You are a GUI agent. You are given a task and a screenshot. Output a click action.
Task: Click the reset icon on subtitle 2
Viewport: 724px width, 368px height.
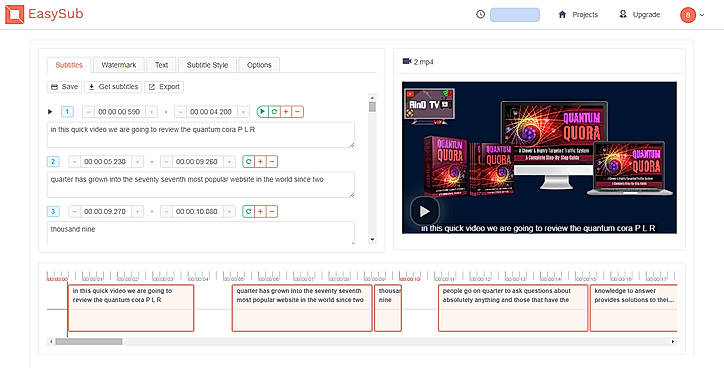click(x=248, y=162)
